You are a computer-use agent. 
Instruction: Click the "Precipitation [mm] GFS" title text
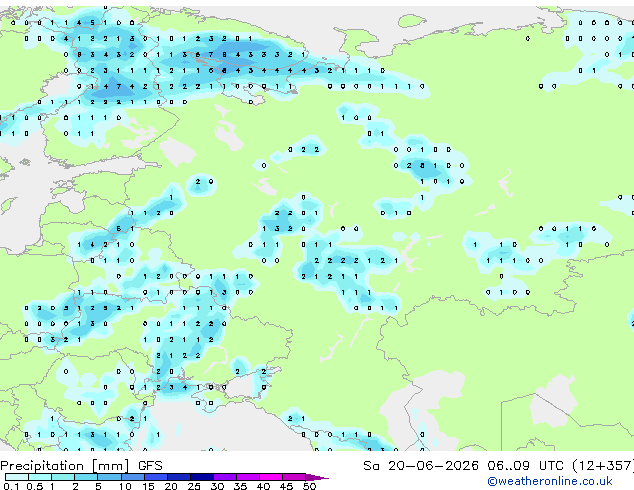click(81, 466)
